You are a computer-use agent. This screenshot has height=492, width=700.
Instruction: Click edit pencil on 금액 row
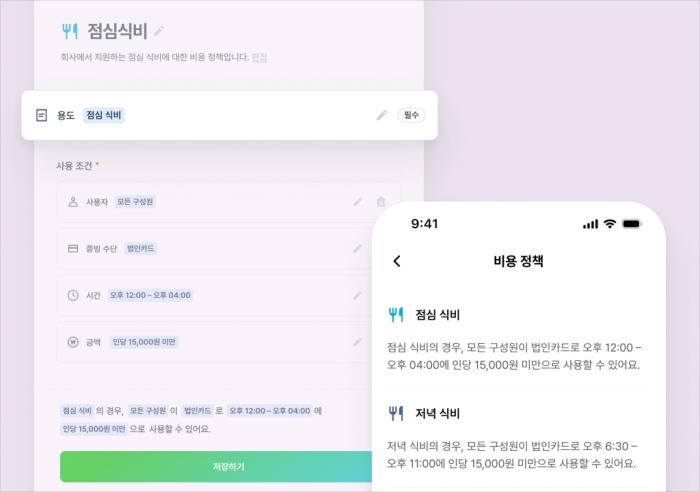click(x=358, y=342)
